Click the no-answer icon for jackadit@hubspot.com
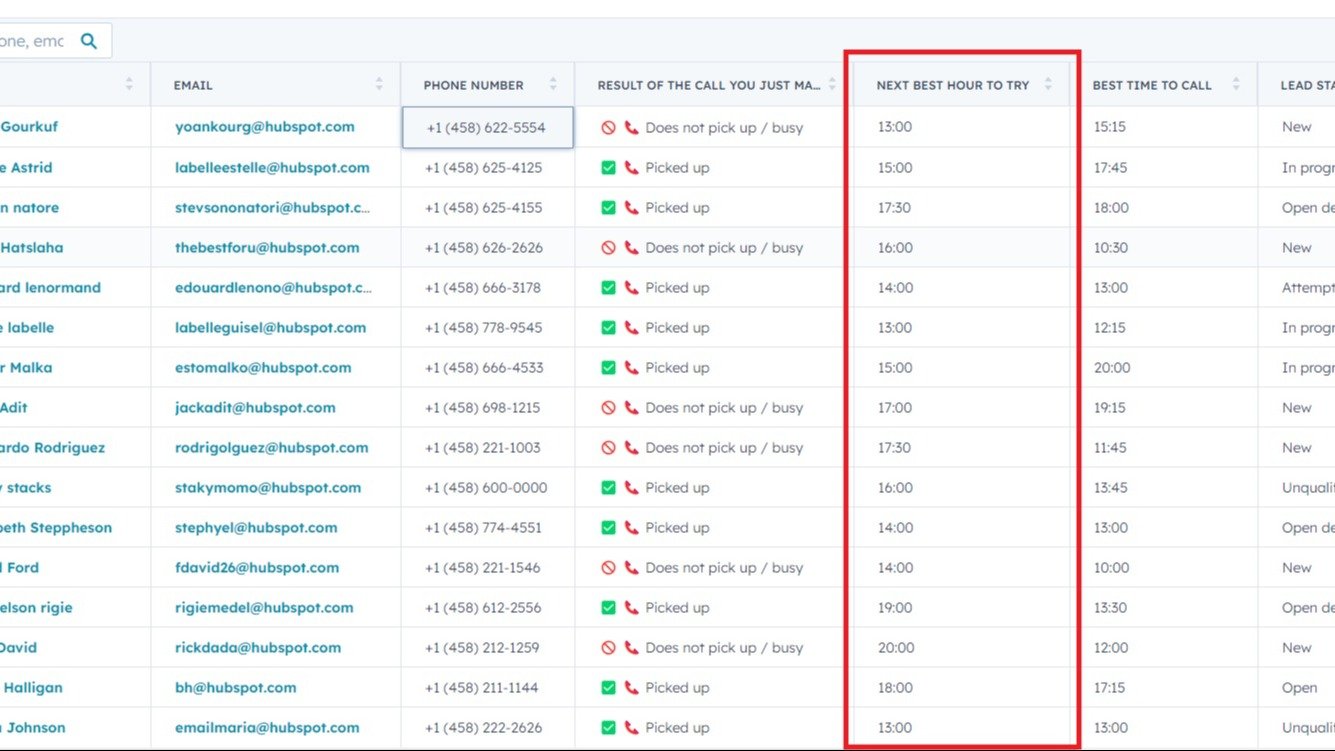 point(608,408)
